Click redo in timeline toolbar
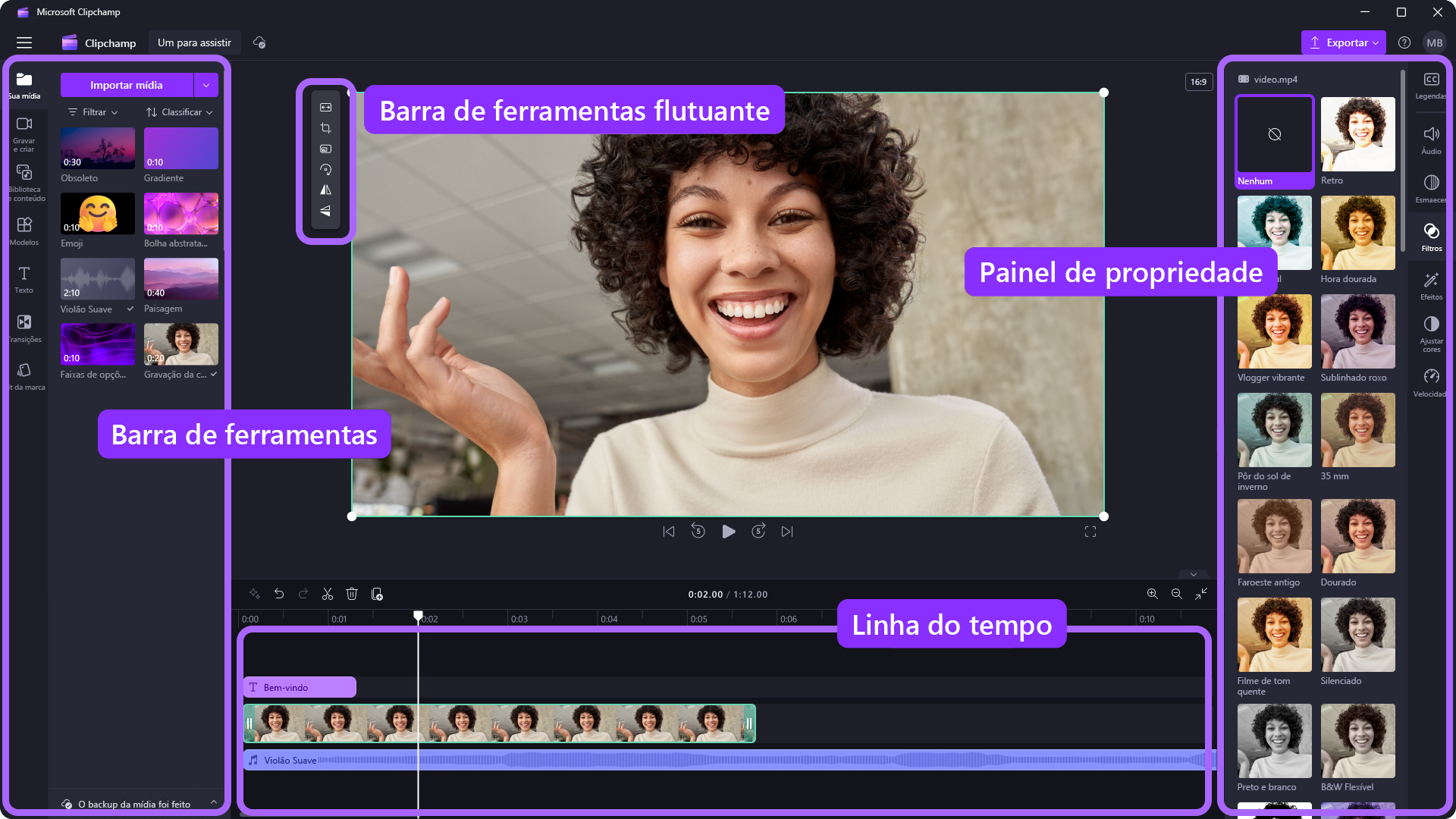This screenshot has width=1456, height=819. [303, 594]
